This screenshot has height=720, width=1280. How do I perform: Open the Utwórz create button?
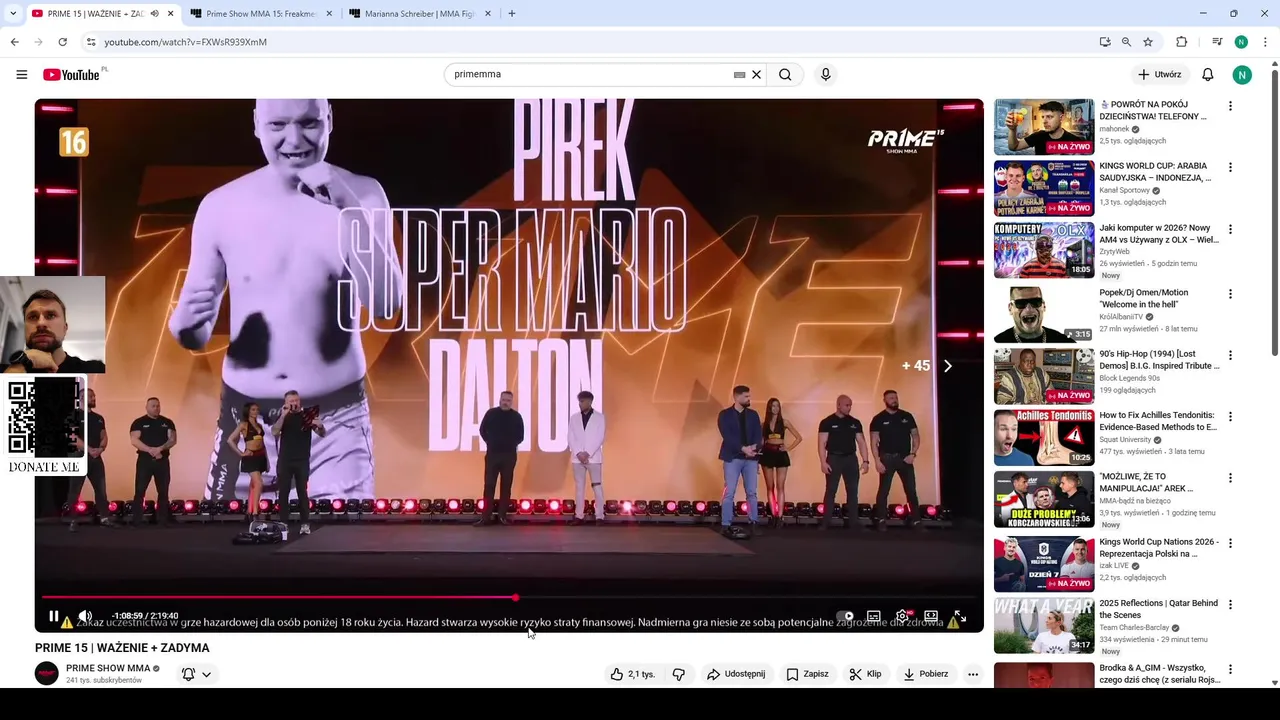pyautogui.click(x=1160, y=74)
